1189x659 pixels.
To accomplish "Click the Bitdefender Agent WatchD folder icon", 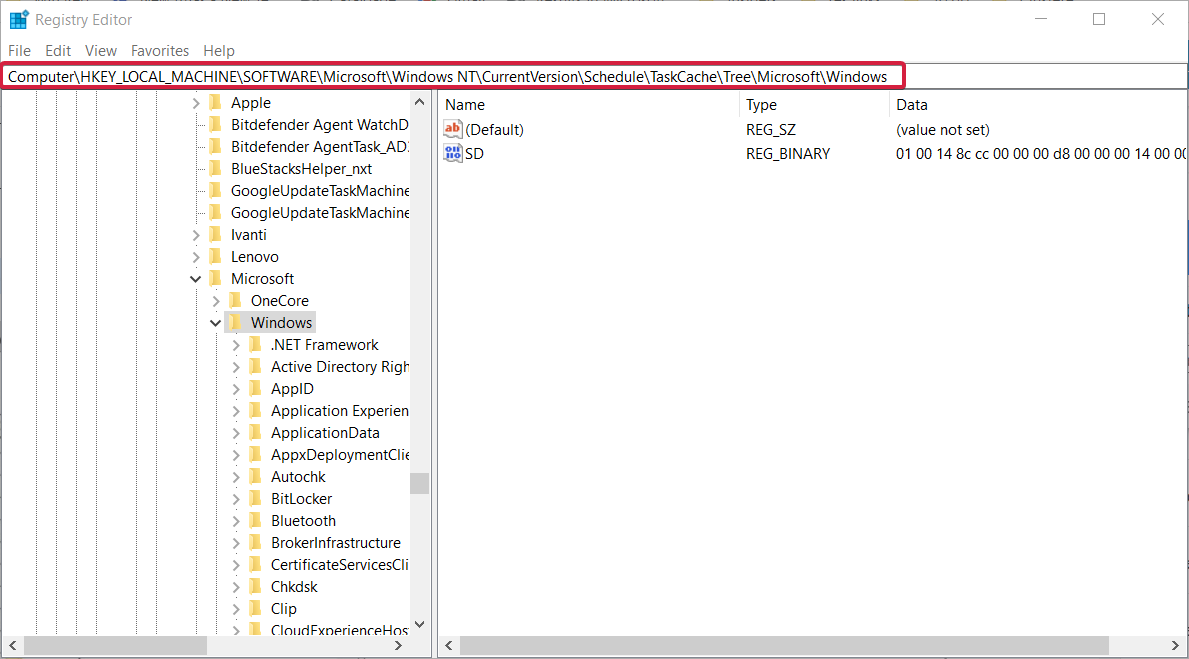I will pyautogui.click(x=215, y=124).
